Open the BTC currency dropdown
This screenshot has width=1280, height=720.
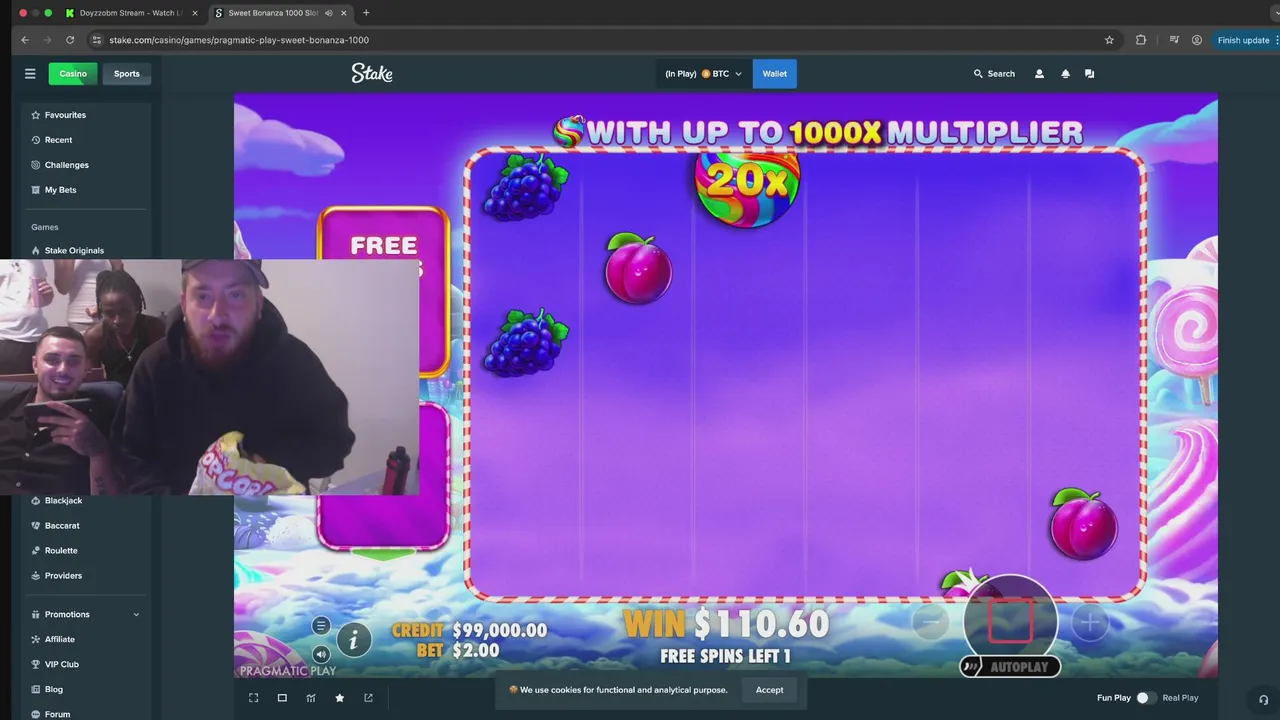tap(704, 73)
